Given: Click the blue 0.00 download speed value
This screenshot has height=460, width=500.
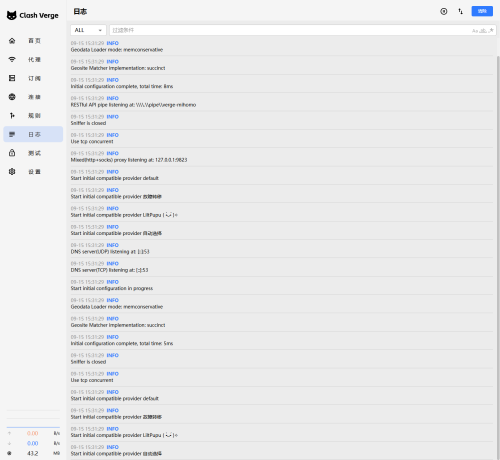Looking at the screenshot, I should pyautogui.click(x=33, y=443).
